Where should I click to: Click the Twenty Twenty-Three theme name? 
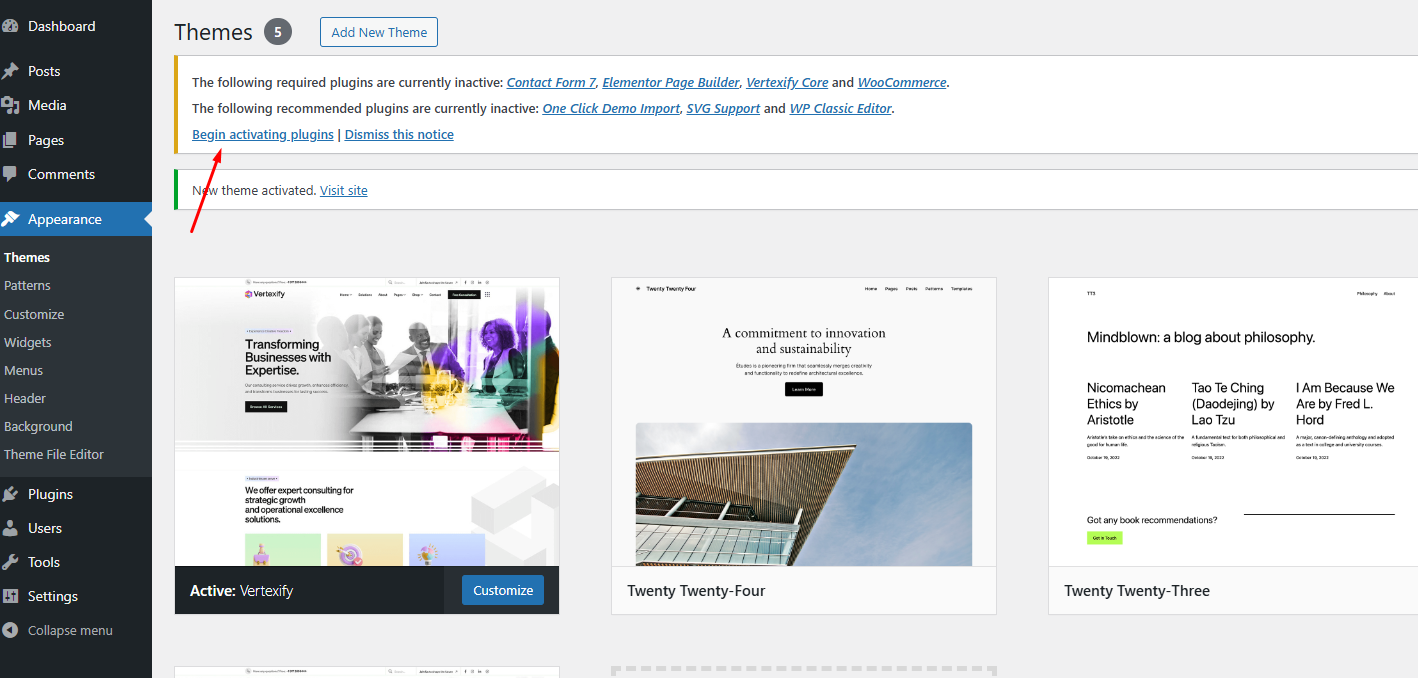click(1137, 591)
